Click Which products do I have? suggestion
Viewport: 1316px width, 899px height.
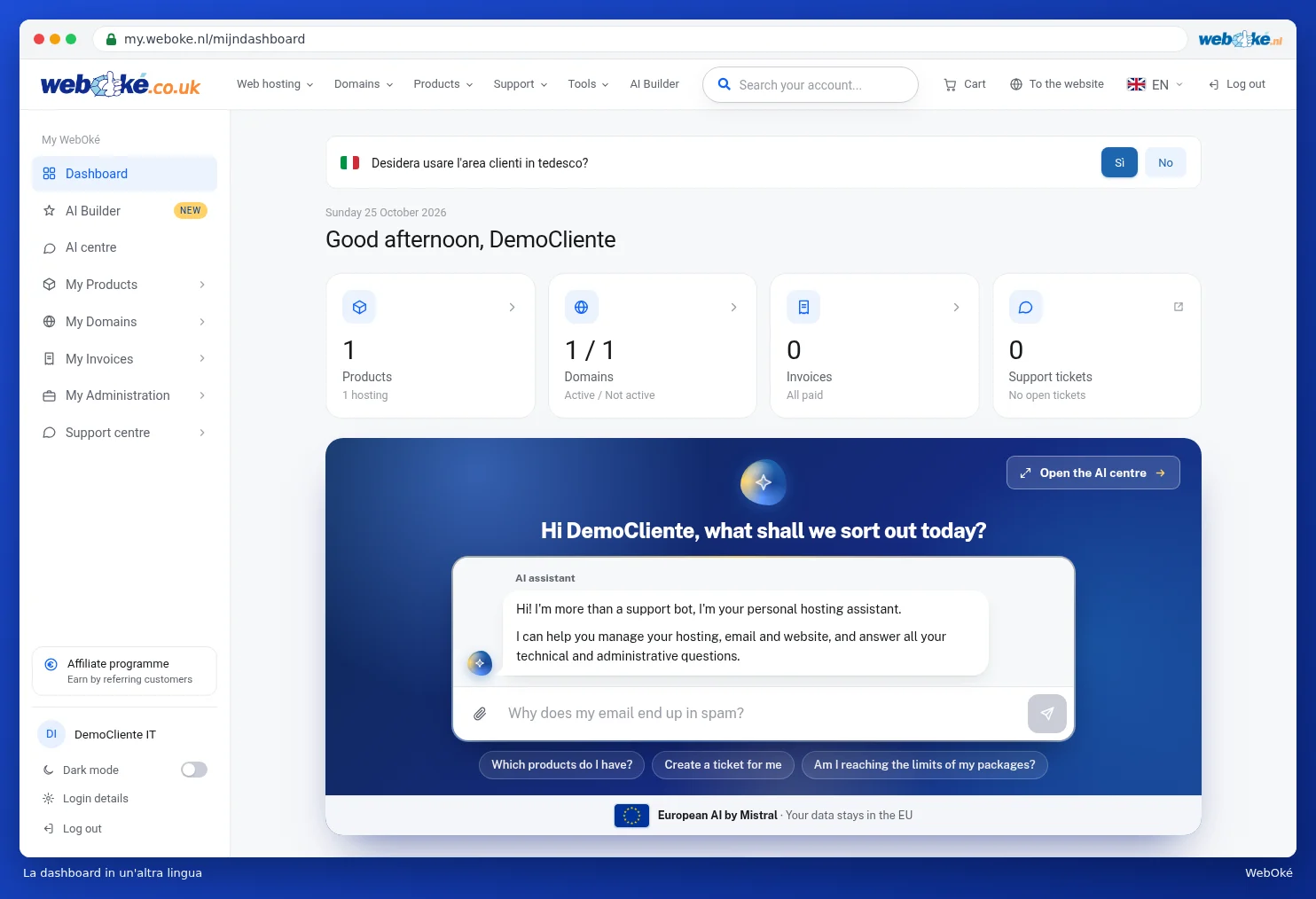[562, 765]
